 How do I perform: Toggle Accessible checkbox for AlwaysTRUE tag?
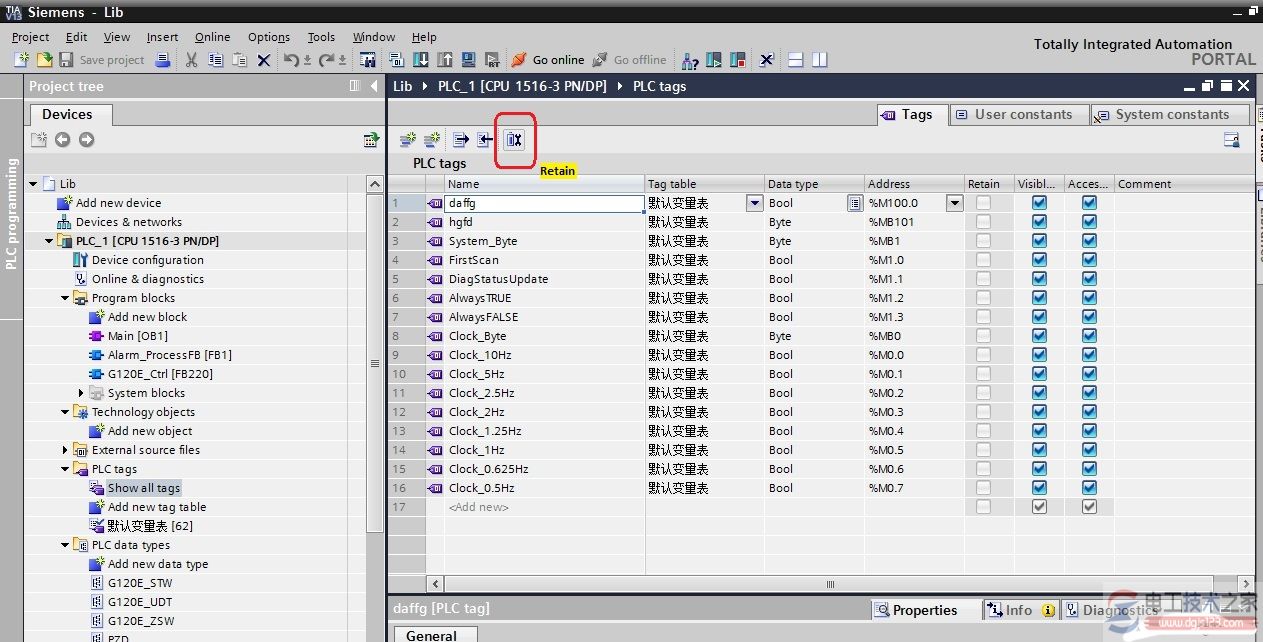tap(1089, 298)
